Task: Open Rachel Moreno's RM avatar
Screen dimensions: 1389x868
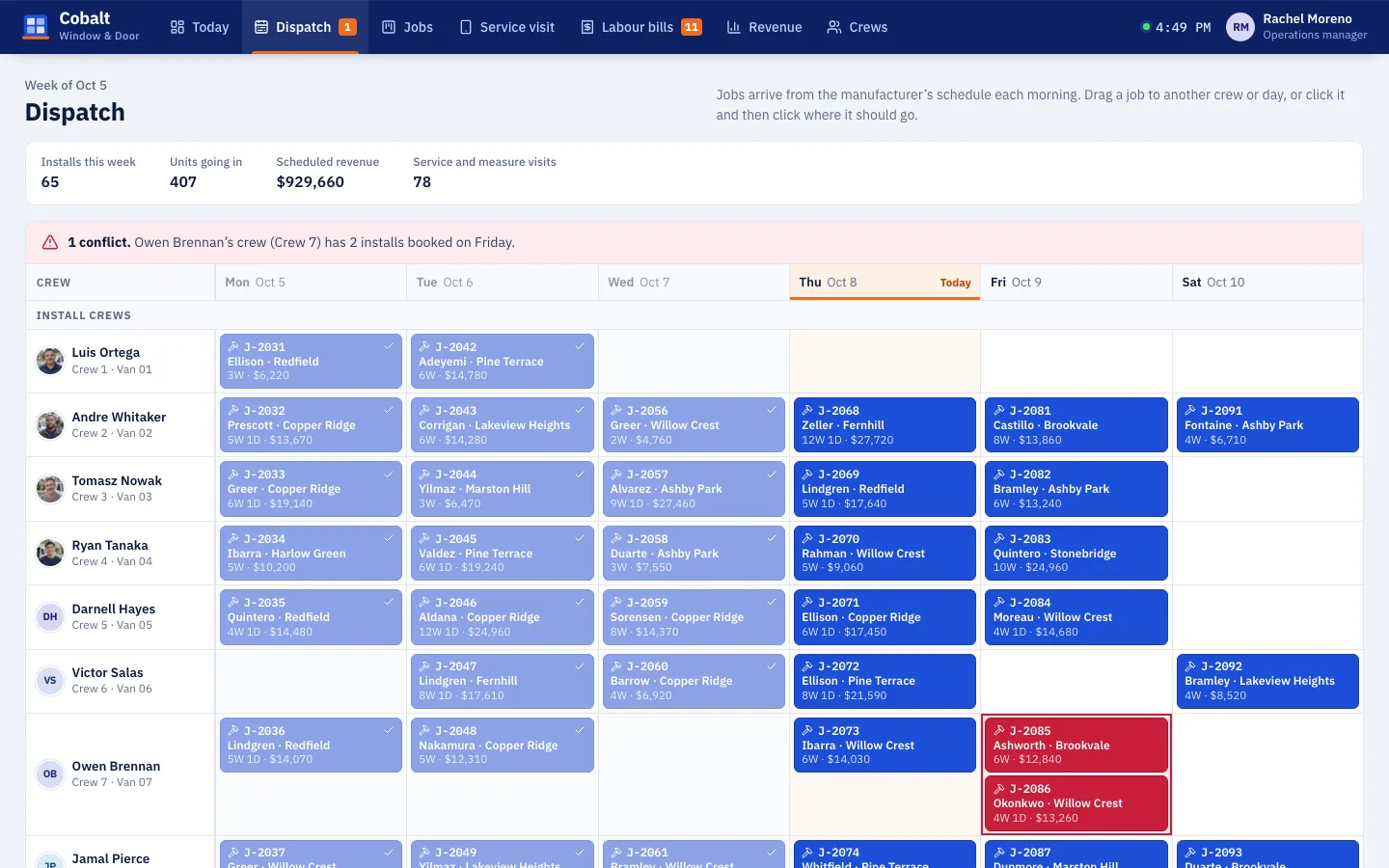Action: point(1240,27)
